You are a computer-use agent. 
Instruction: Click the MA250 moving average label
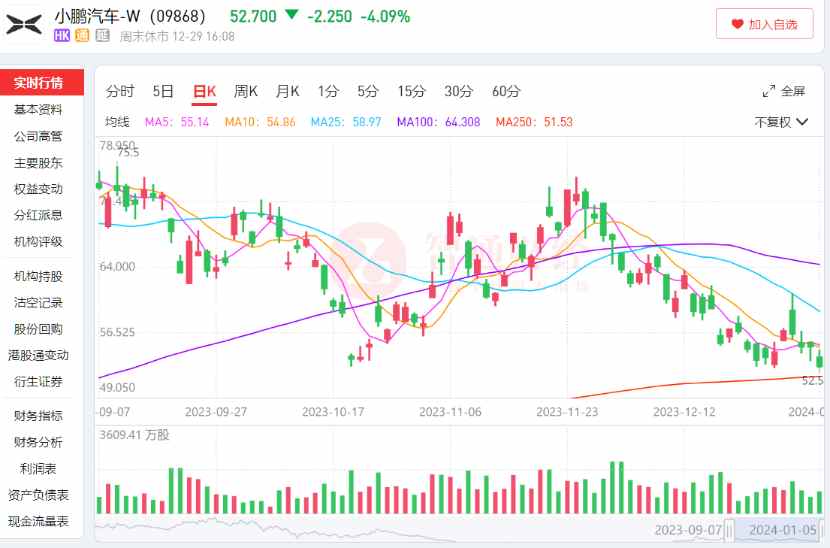click(534, 122)
